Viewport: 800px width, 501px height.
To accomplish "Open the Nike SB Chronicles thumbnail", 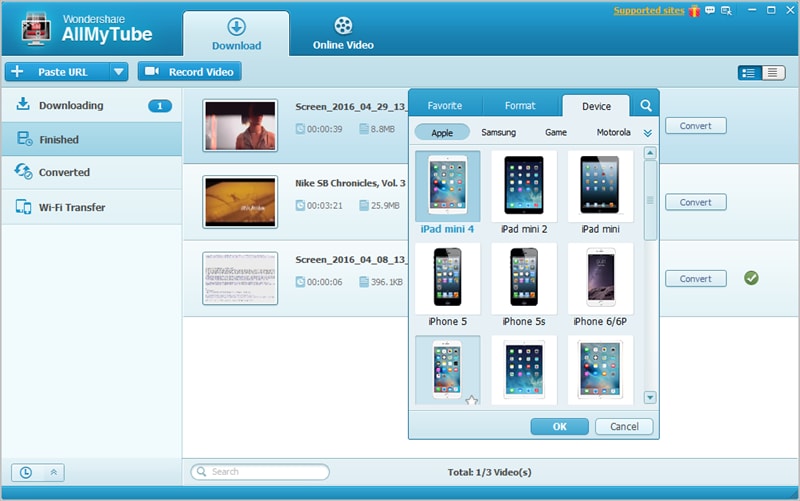I will [x=240, y=202].
